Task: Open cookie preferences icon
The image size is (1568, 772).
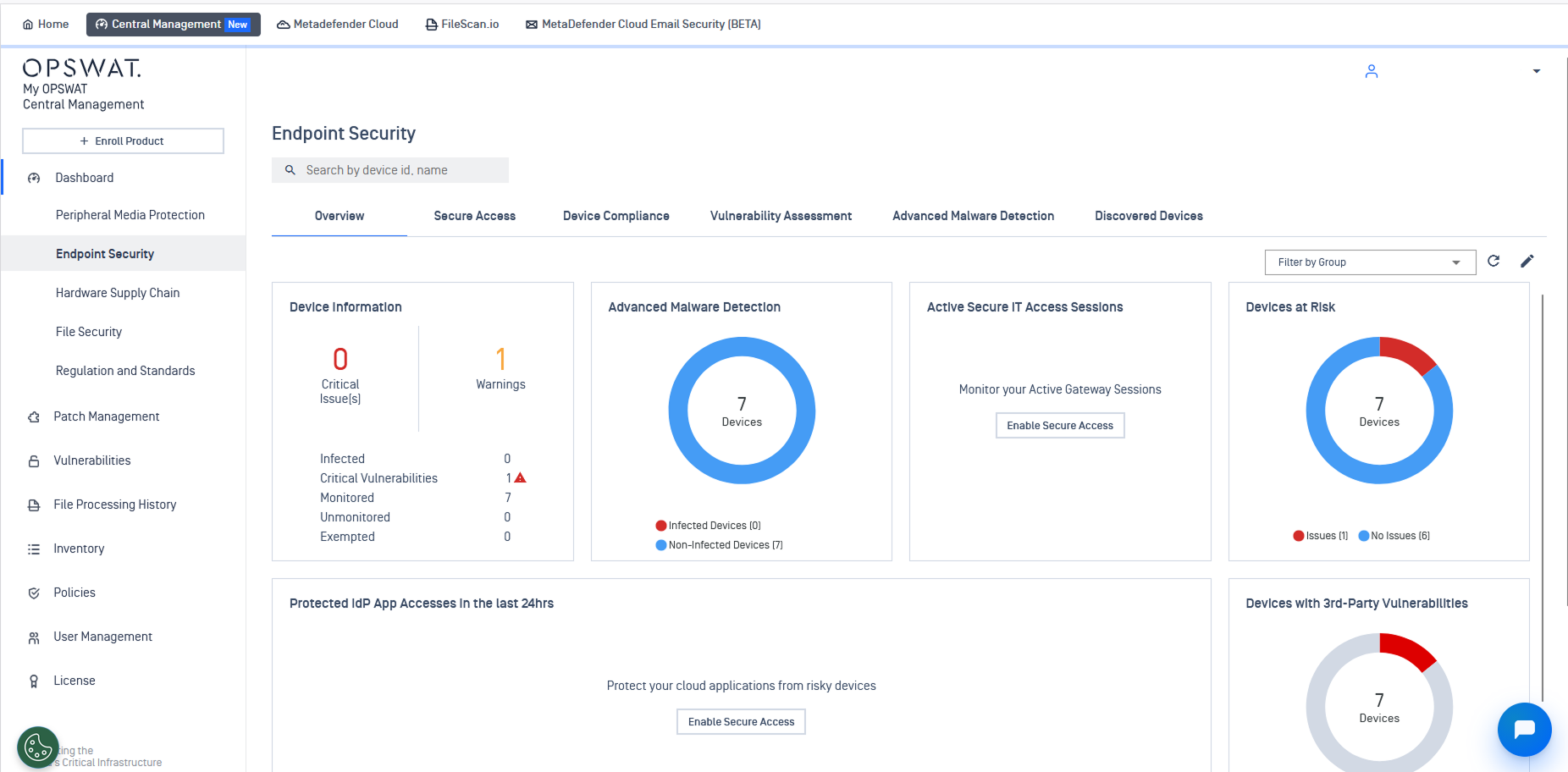Action: 38,747
